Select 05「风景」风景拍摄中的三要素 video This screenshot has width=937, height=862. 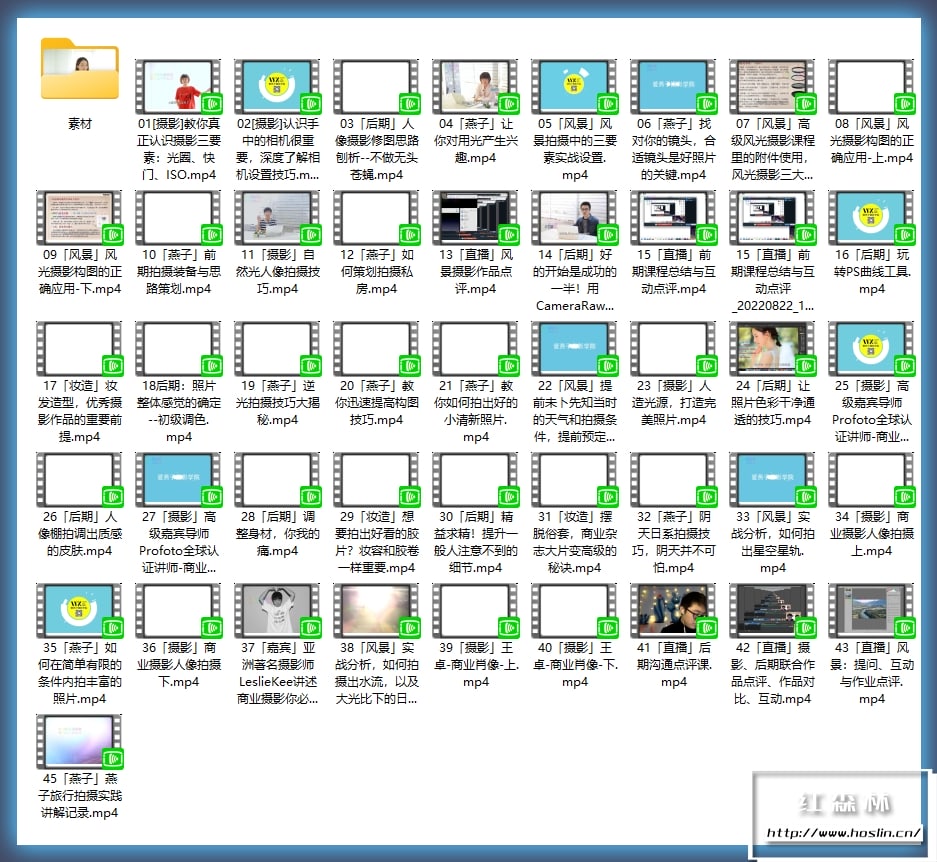click(x=574, y=87)
